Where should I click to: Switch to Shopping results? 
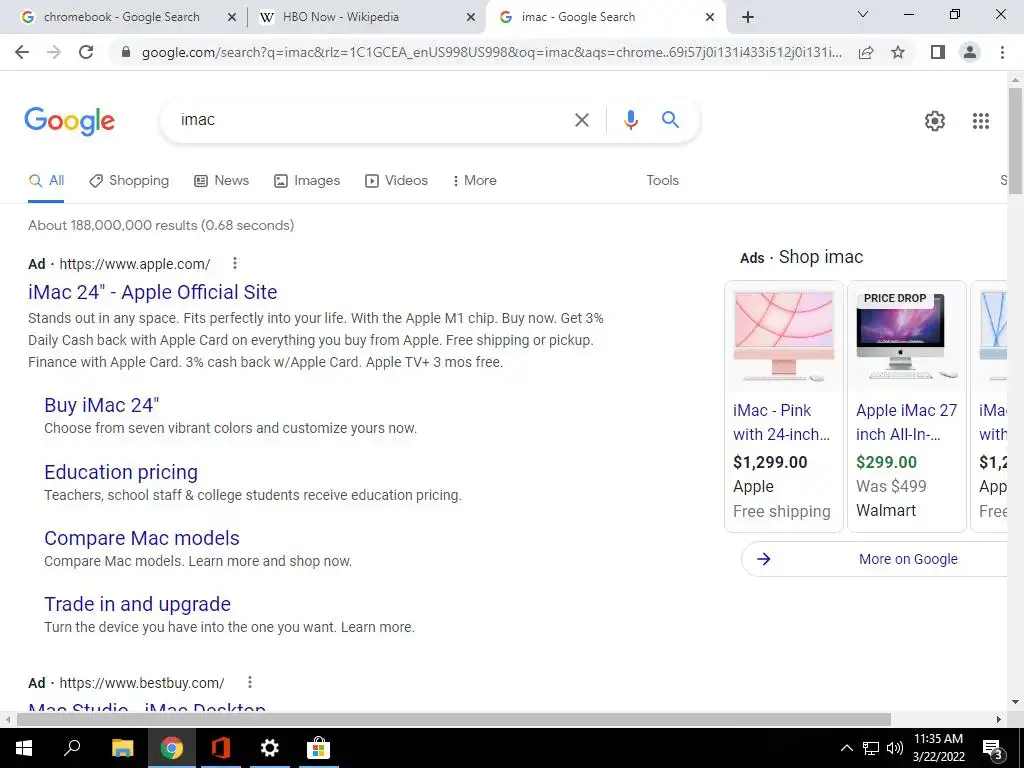pos(129,181)
